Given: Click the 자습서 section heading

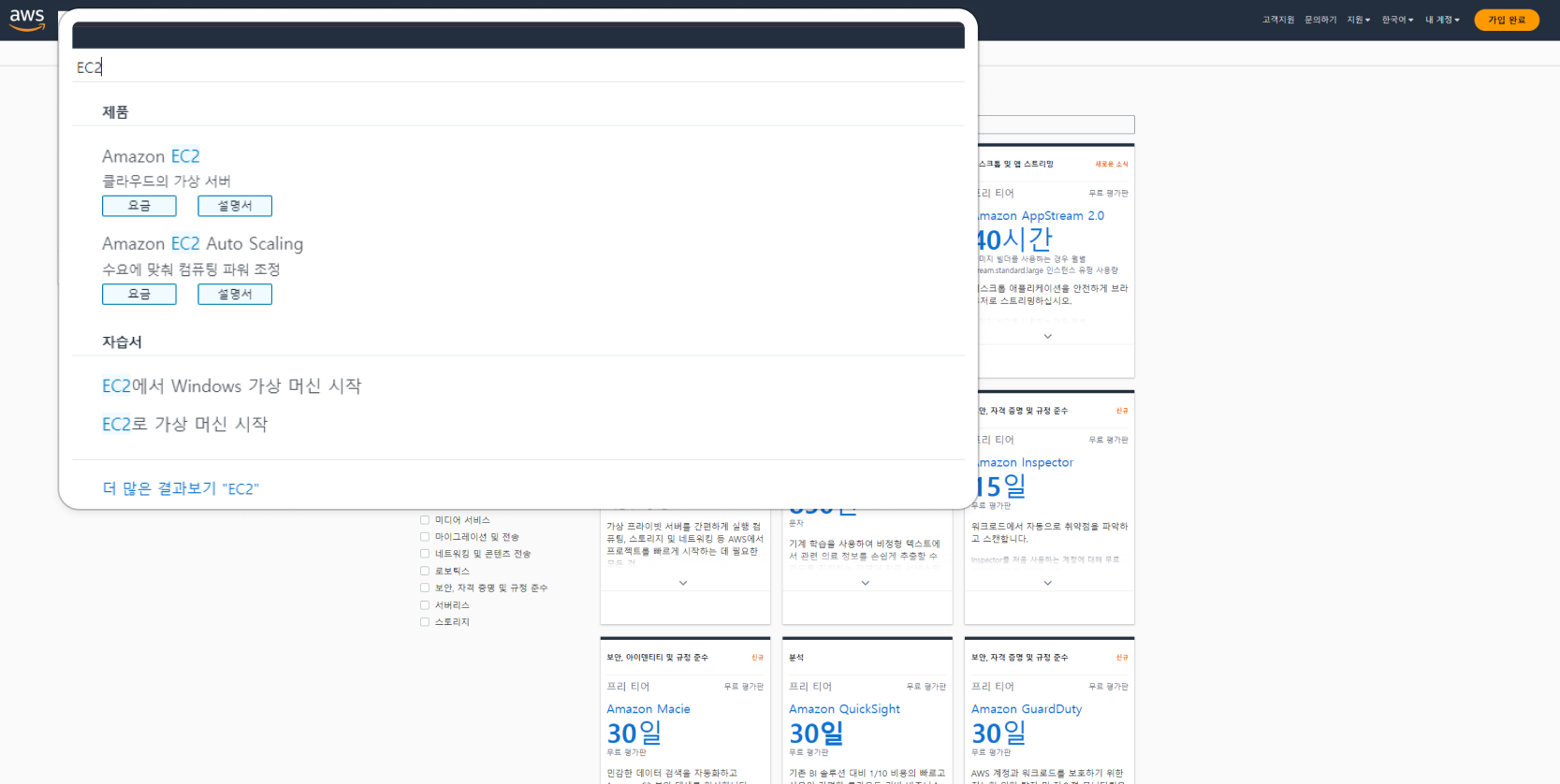Looking at the screenshot, I should pyautogui.click(x=122, y=342).
